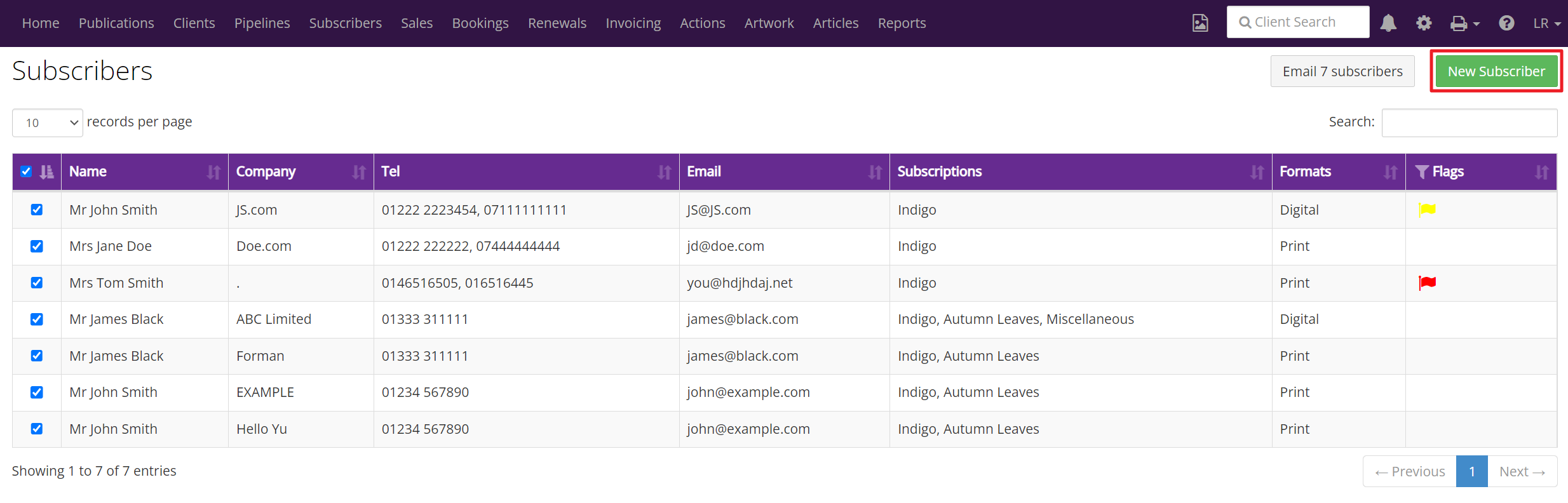Uncheck the Forman row checkbox
This screenshot has width=1568, height=503.
[x=37, y=356]
